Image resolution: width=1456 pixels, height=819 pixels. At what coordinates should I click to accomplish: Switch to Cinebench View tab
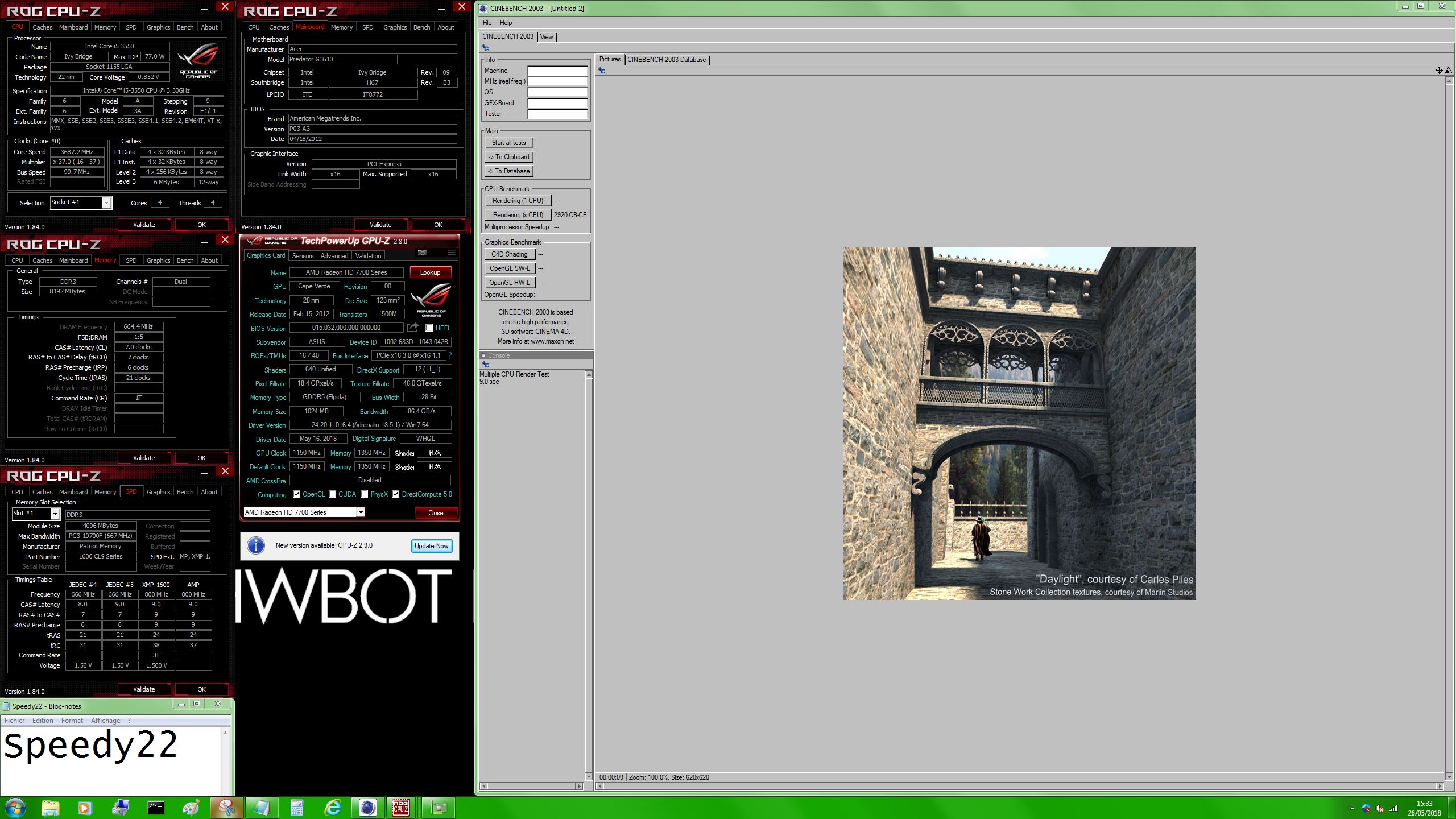547,37
